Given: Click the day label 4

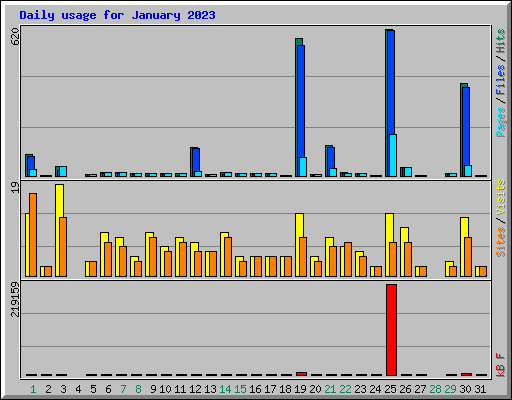Looking at the screenshot, I should pos(78,389).
